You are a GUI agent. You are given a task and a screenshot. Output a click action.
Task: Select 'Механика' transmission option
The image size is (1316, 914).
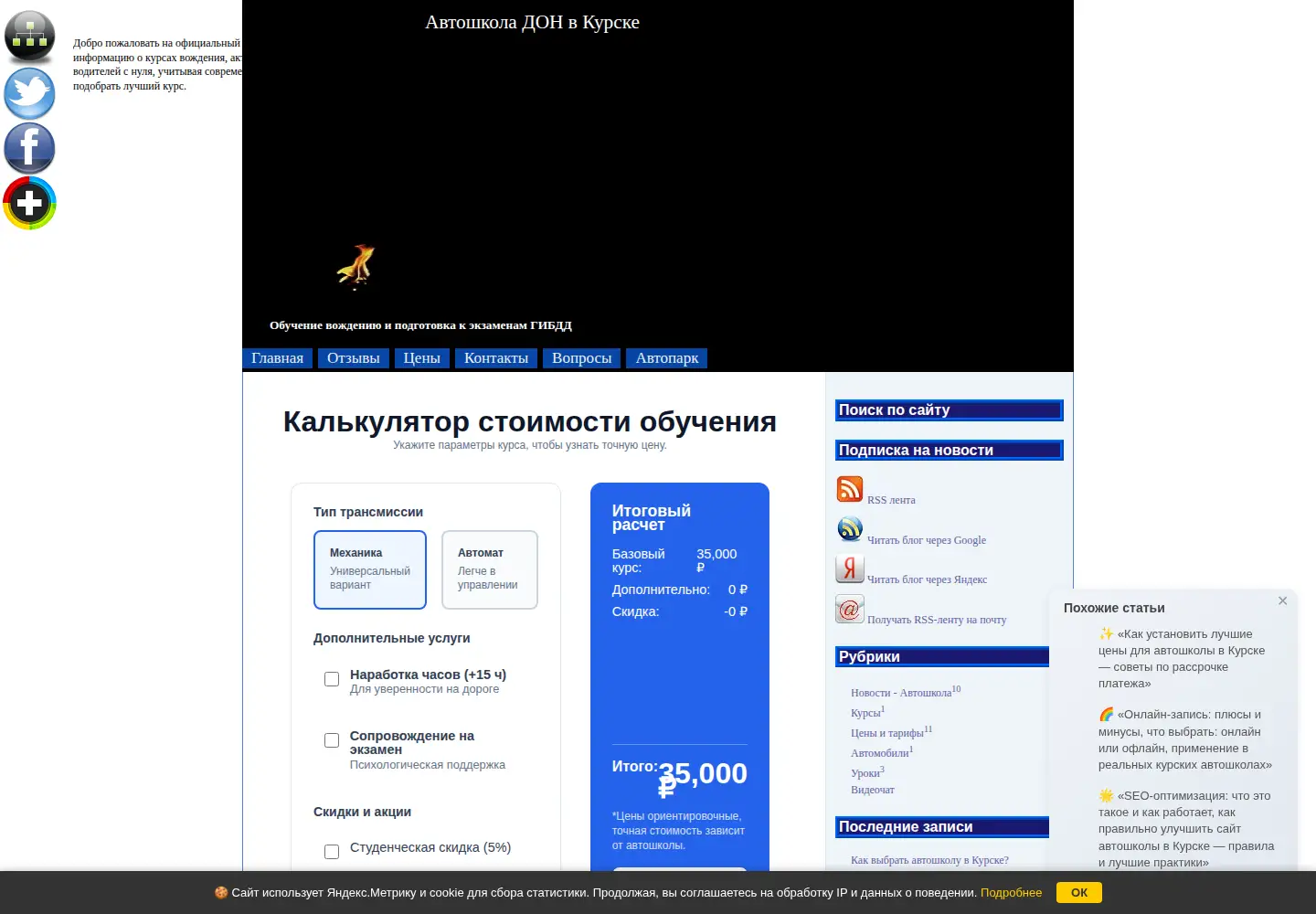(x=370, y=569)
